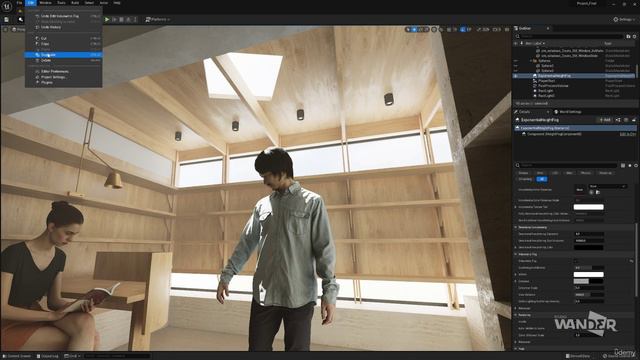This screenshot has height=360, width=640.
Task: Click the Outliner search field
Action: tap(571, 36)
